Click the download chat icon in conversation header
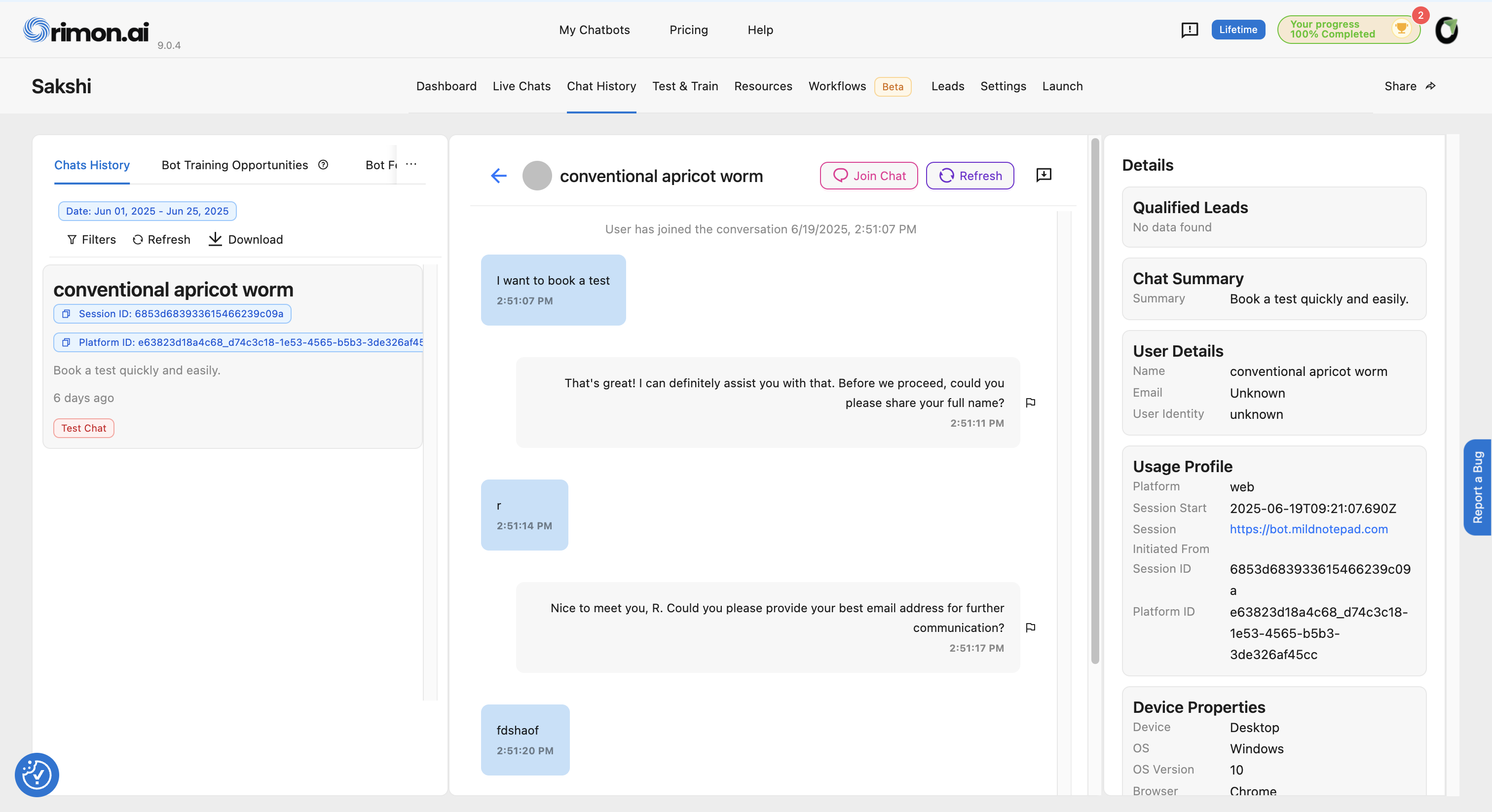The image size is (1492, 812). [x=1044, y=175]
